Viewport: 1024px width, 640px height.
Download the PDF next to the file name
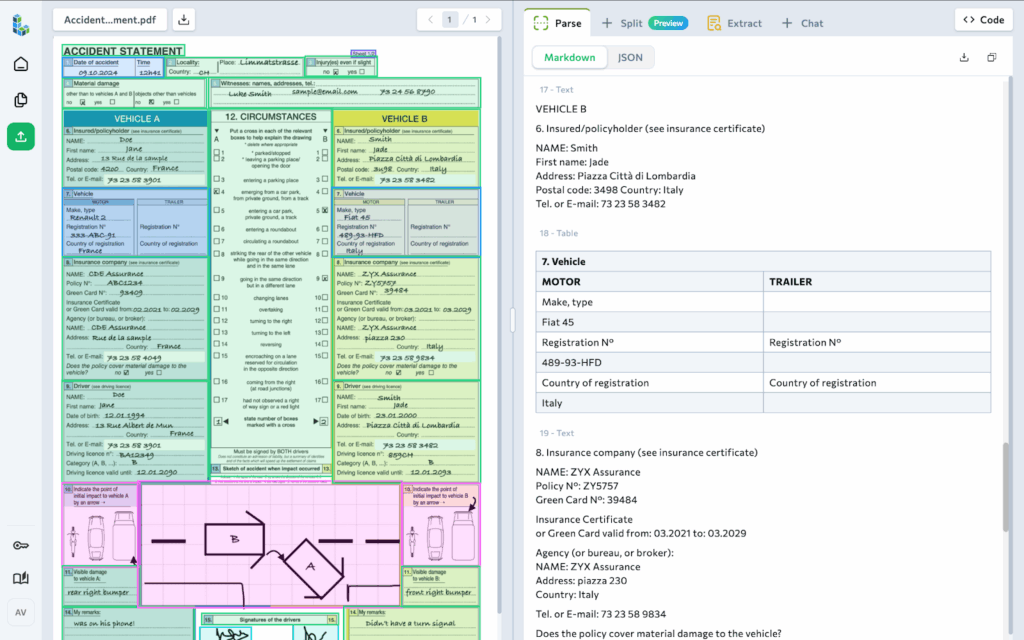[x=184, y=19]
